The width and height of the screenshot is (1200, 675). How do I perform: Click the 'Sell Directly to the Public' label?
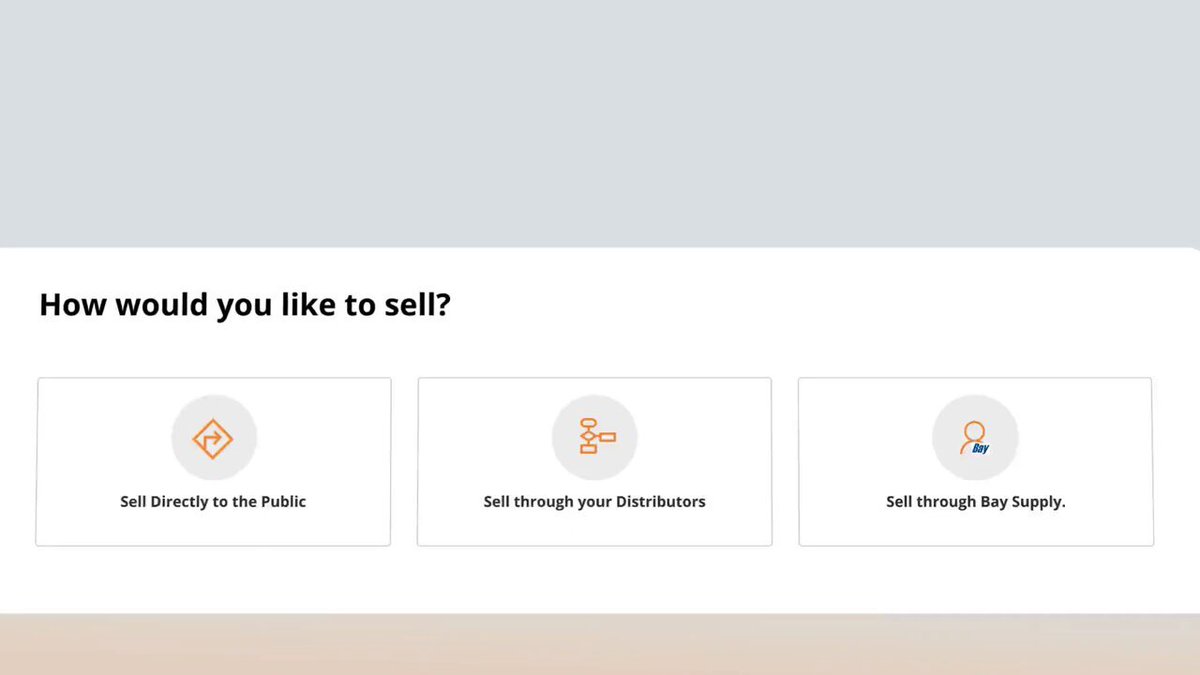(213, 502)
